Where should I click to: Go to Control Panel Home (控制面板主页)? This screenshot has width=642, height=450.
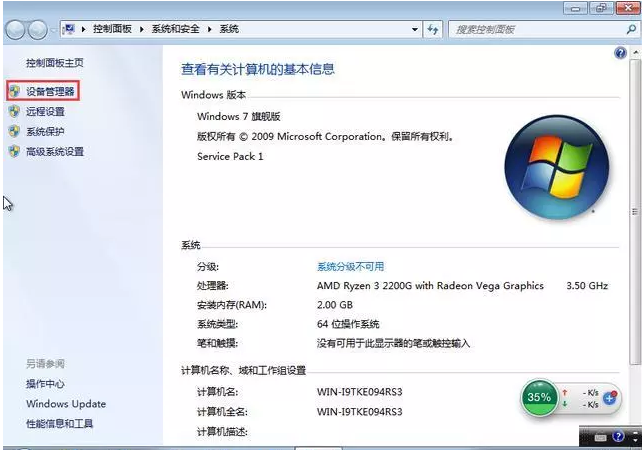(x=55, y=63)
